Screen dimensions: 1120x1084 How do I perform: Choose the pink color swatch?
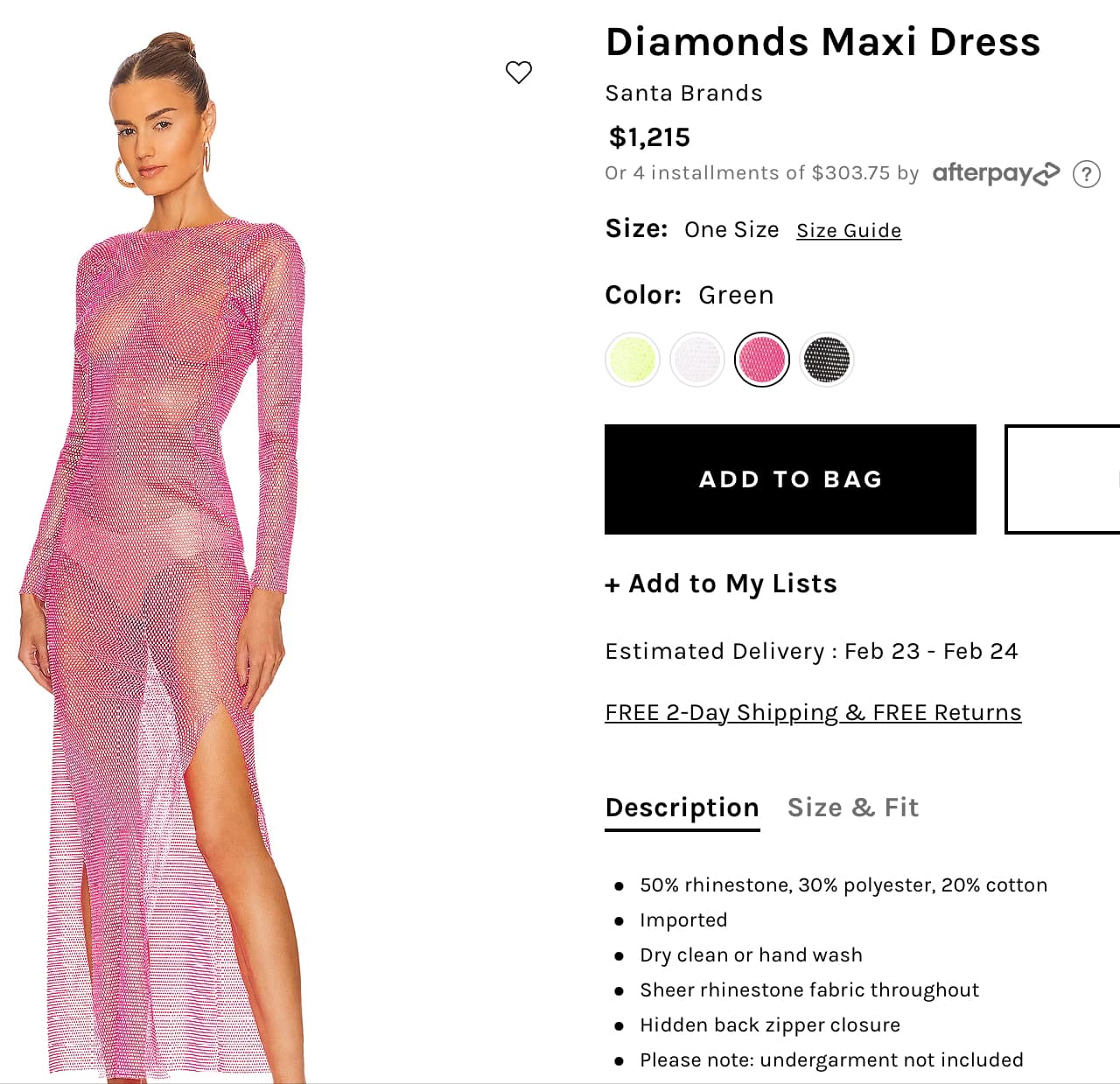[762, 360]
